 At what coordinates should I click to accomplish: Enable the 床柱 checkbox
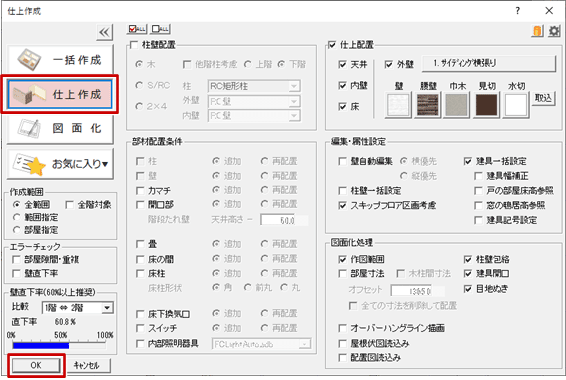tap(140, 274)
